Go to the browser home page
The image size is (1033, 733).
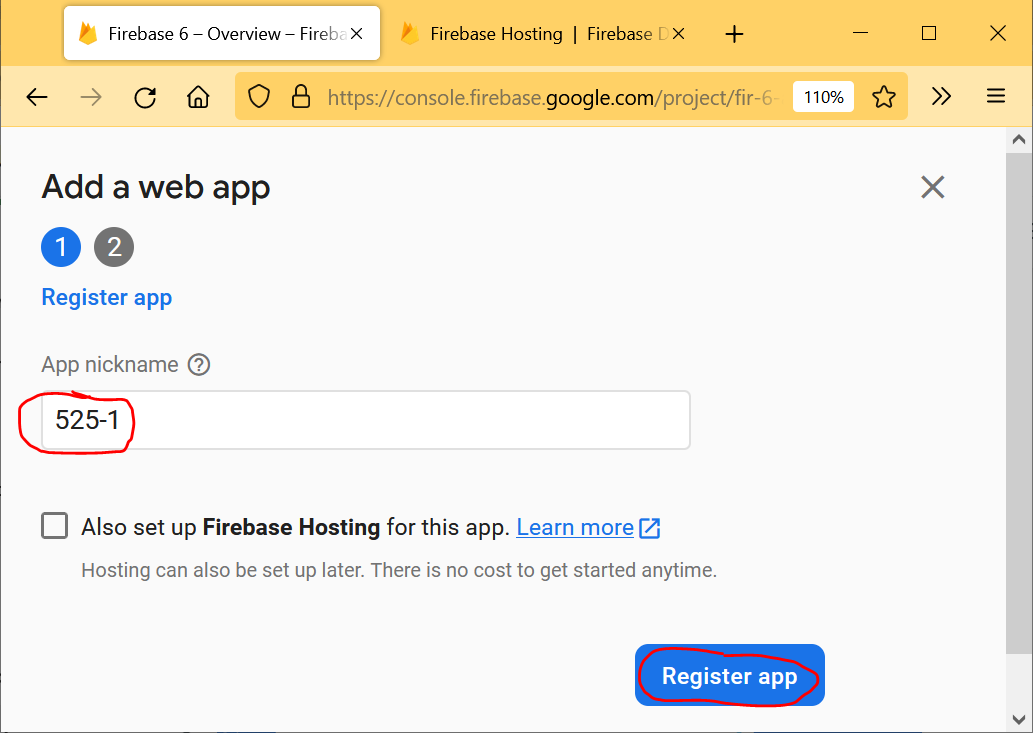coord(198,97)
